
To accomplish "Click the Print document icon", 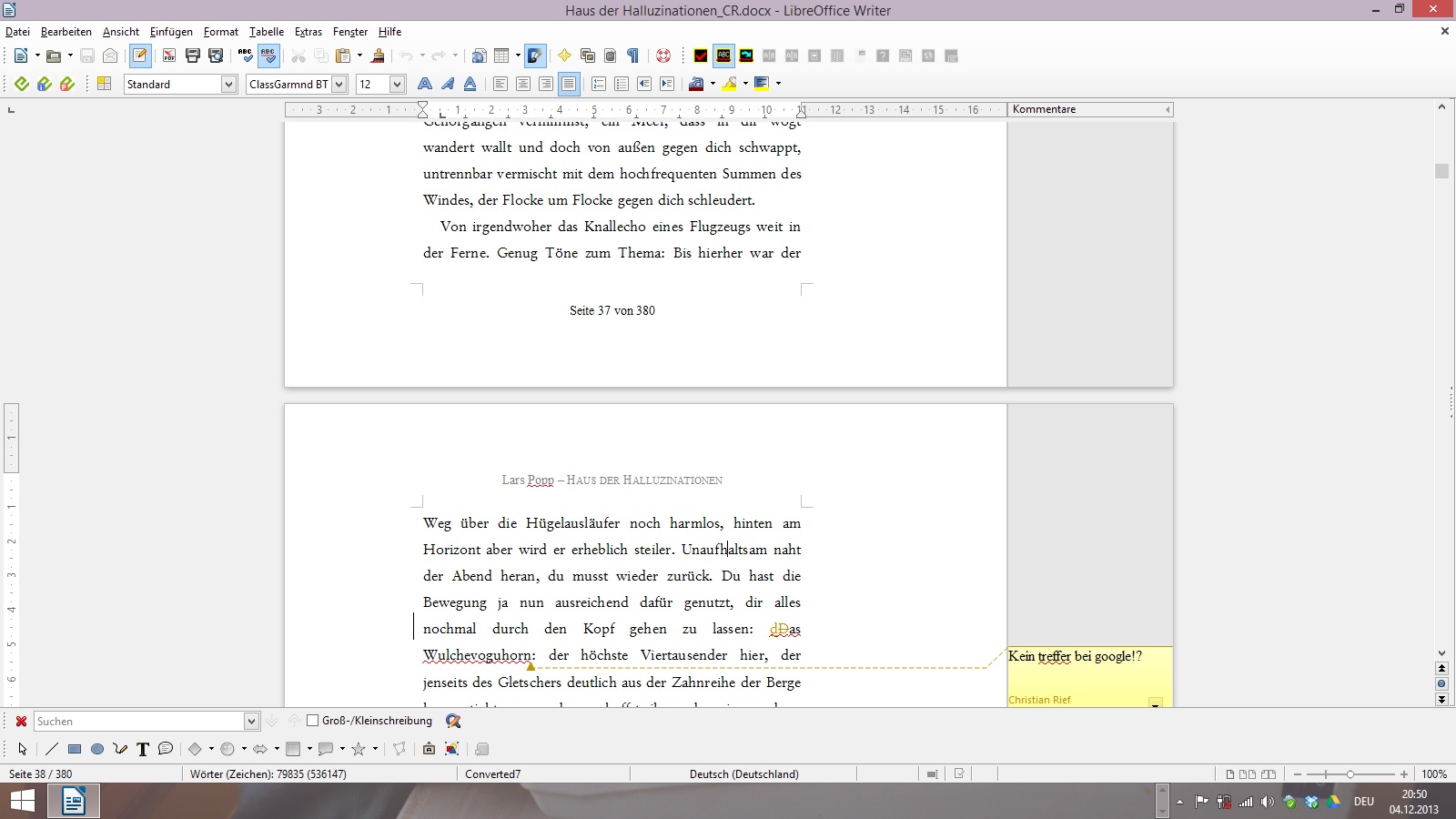I will [193, 56].
